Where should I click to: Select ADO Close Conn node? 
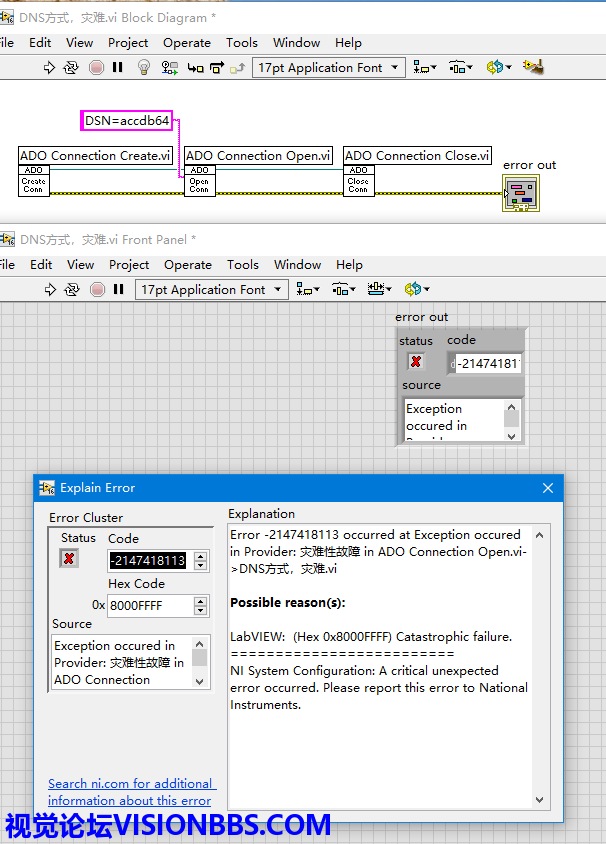click(x=358, y=181)
